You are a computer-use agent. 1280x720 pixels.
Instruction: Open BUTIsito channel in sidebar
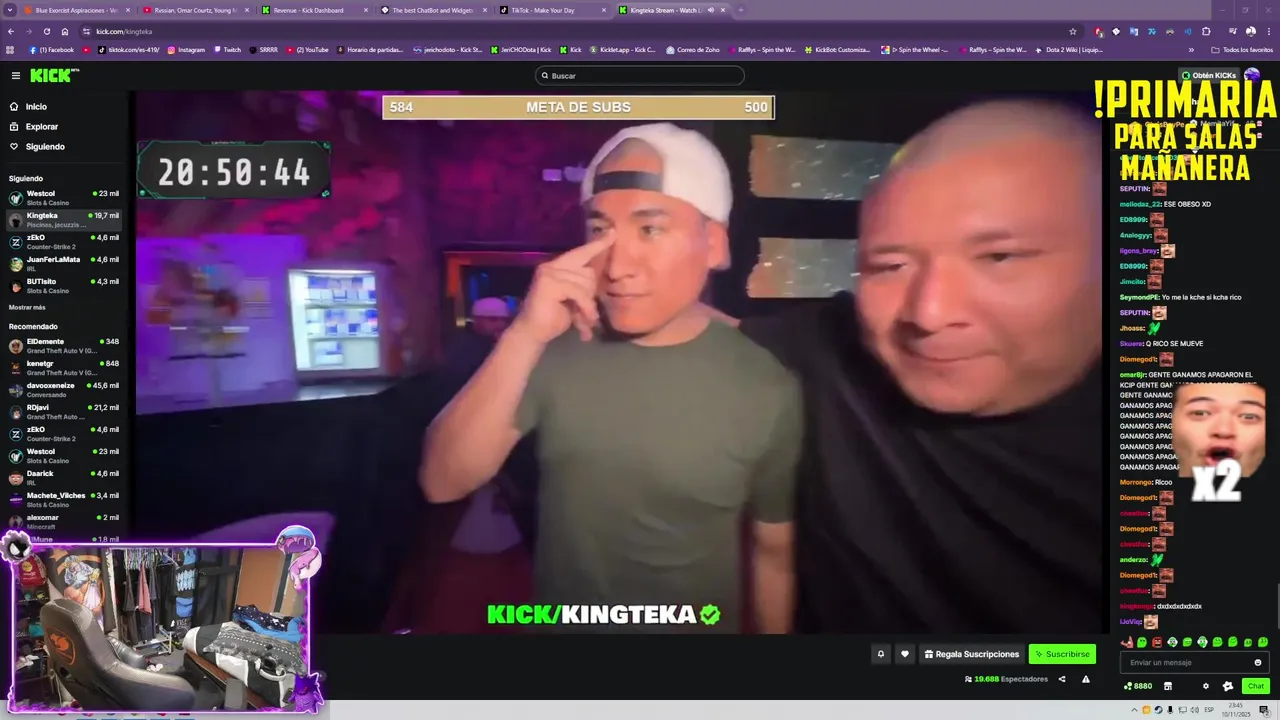pos(64,285)
